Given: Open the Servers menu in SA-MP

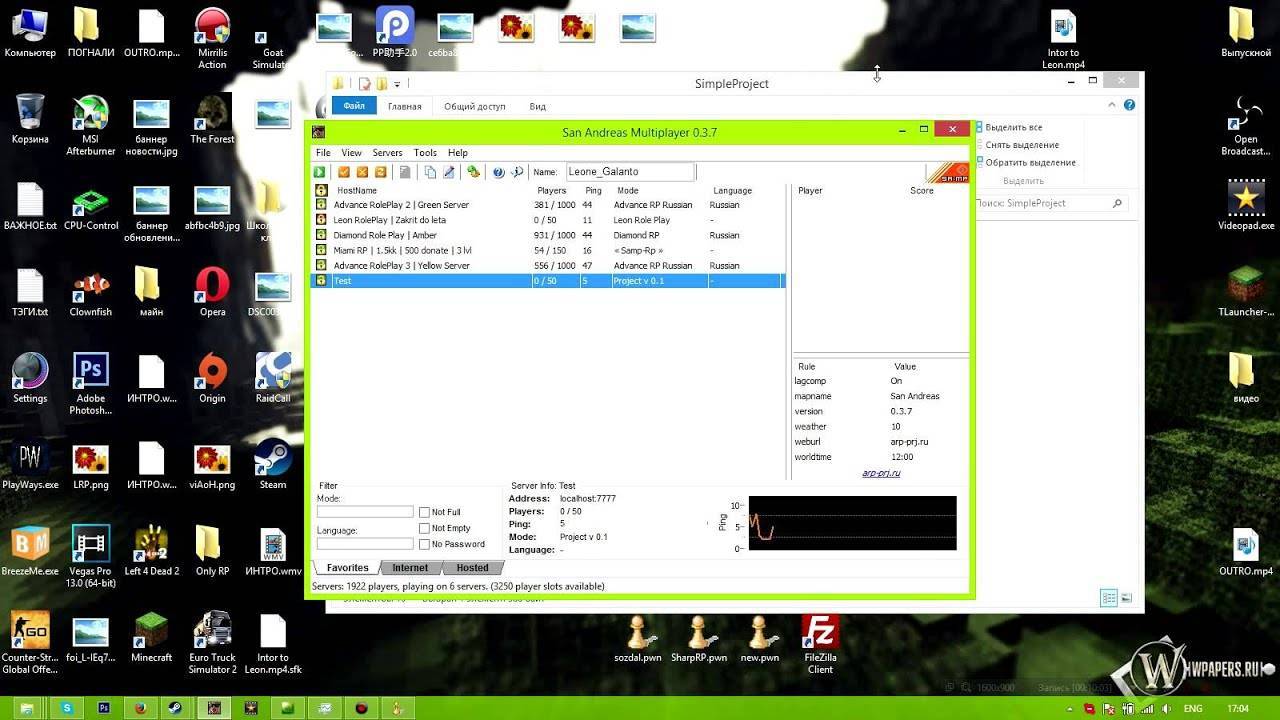Looking at the screenshot, I should point(387,153).
